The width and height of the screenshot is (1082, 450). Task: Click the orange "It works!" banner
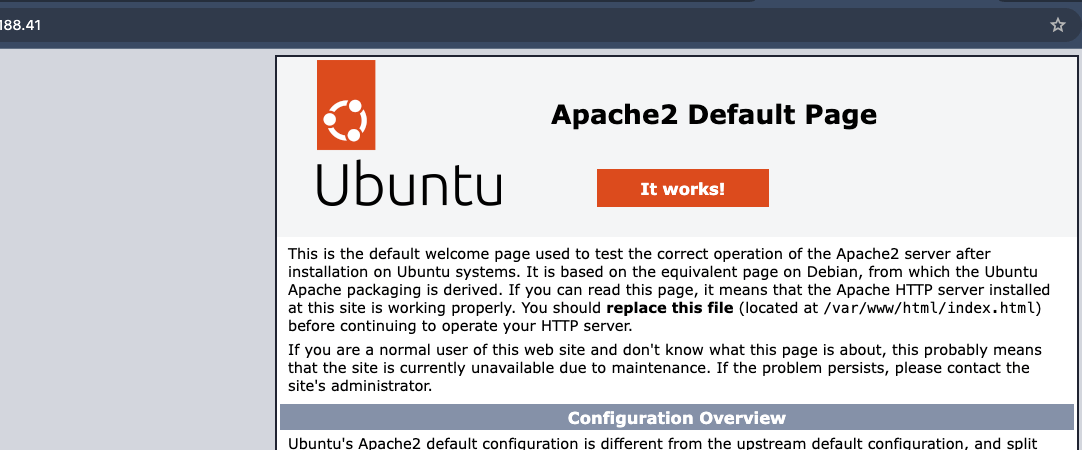[682, 188]
